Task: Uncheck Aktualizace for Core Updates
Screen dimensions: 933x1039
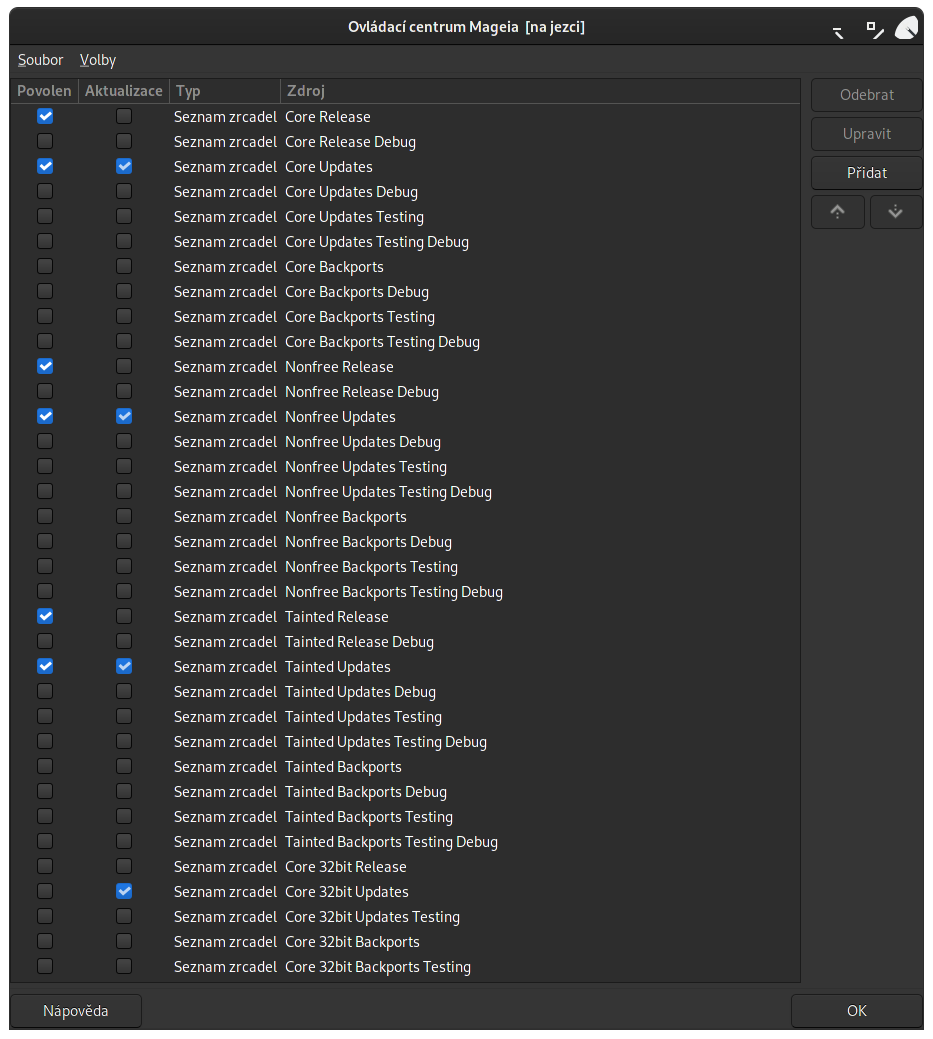Action: click(124, 166)
